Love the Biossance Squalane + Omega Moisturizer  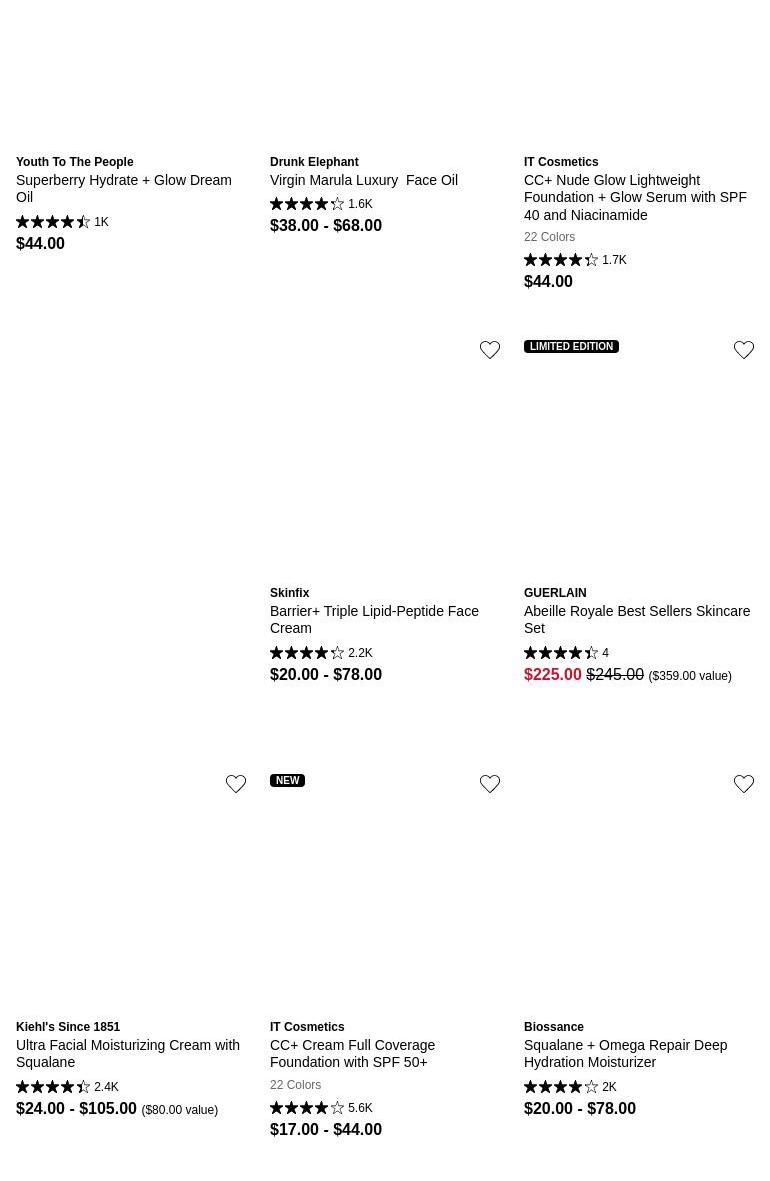[744, 784]
